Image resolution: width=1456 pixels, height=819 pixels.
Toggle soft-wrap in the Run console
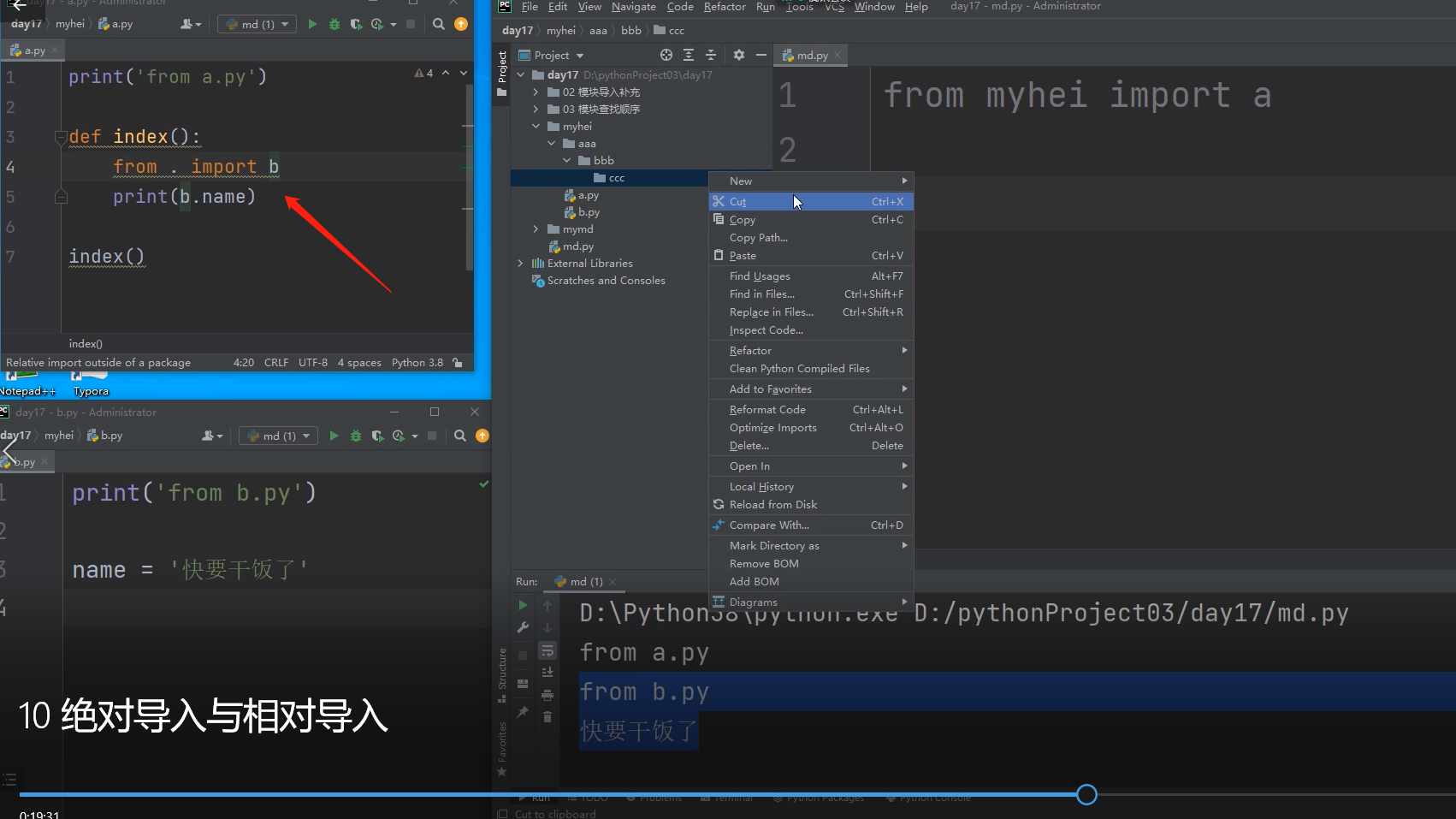click(x=547, y=651)
